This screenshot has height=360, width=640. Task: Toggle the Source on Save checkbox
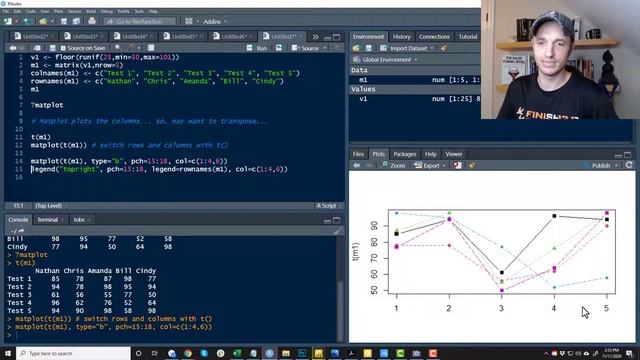tap(63, 48)
